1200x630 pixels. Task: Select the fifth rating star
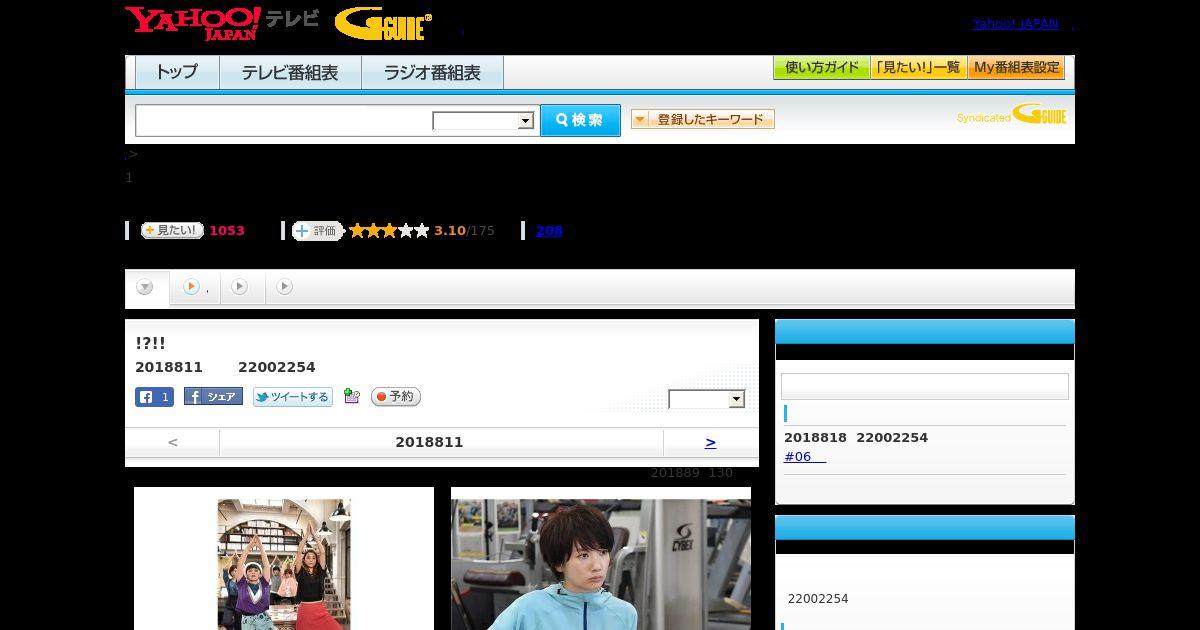click(421, 231)
